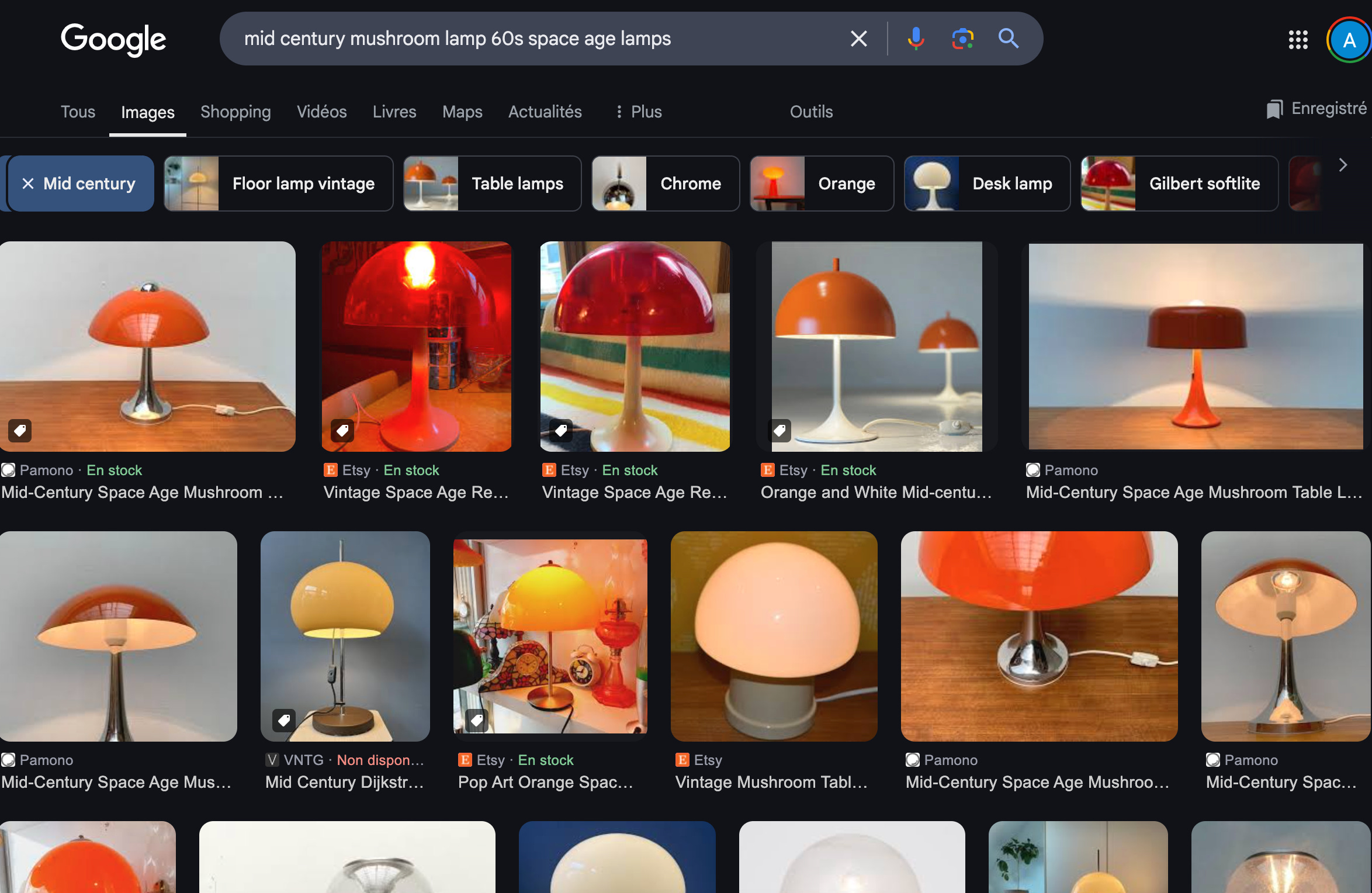Image resolution: width=1372 pixels, height=893 pixels.
Task: Switch to the Vidéos tab
Action: 321,112
